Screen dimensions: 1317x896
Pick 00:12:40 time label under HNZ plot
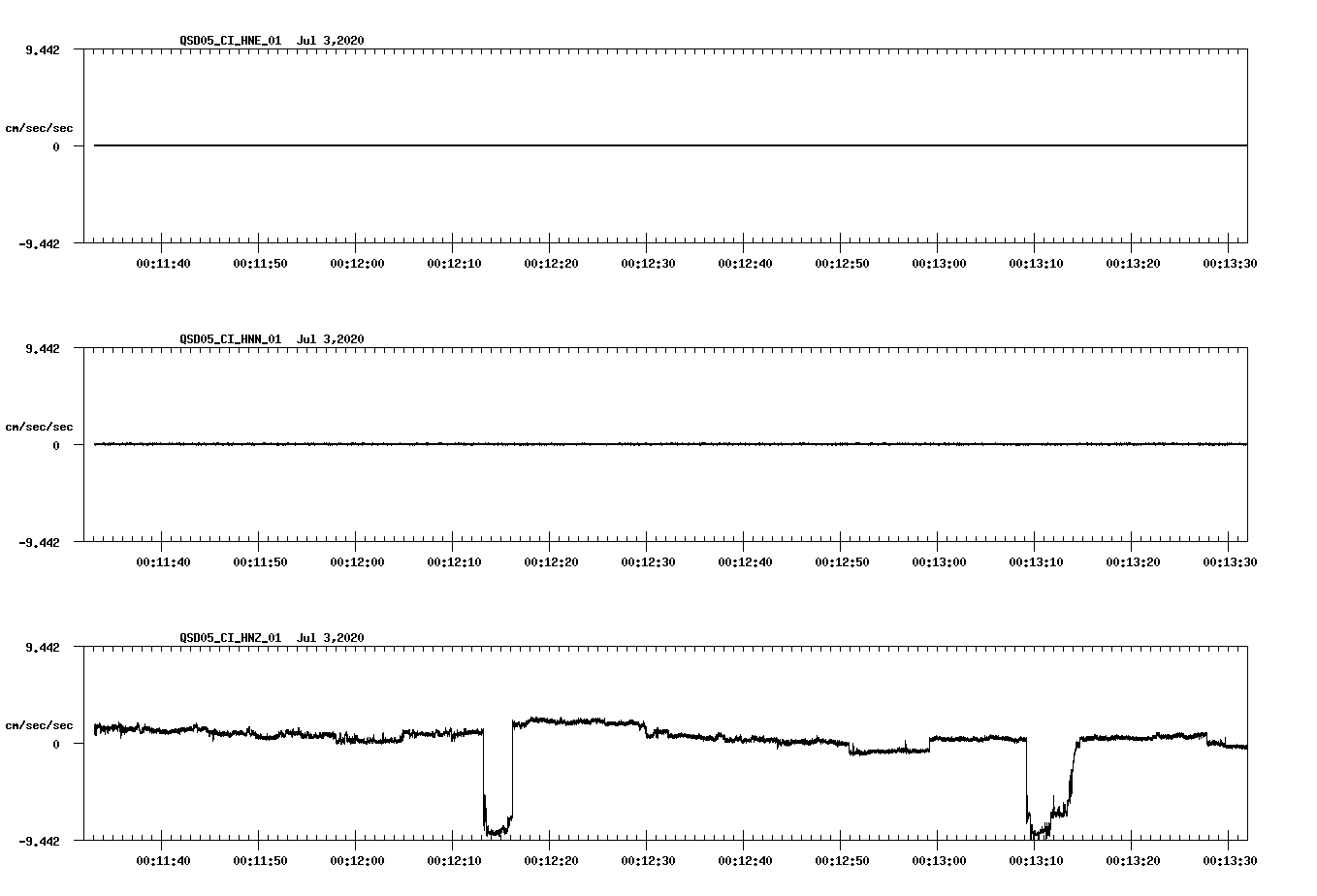(x=745, y=861)
